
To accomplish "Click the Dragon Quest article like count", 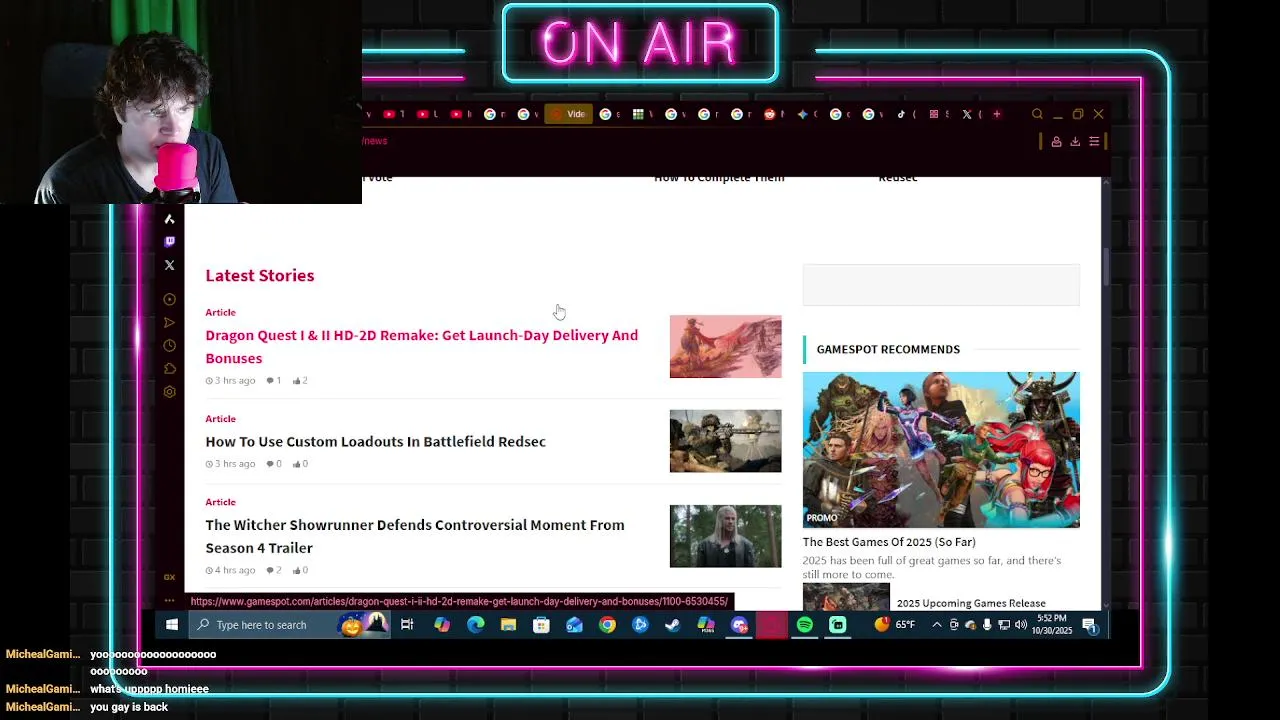I will (300, 380).
